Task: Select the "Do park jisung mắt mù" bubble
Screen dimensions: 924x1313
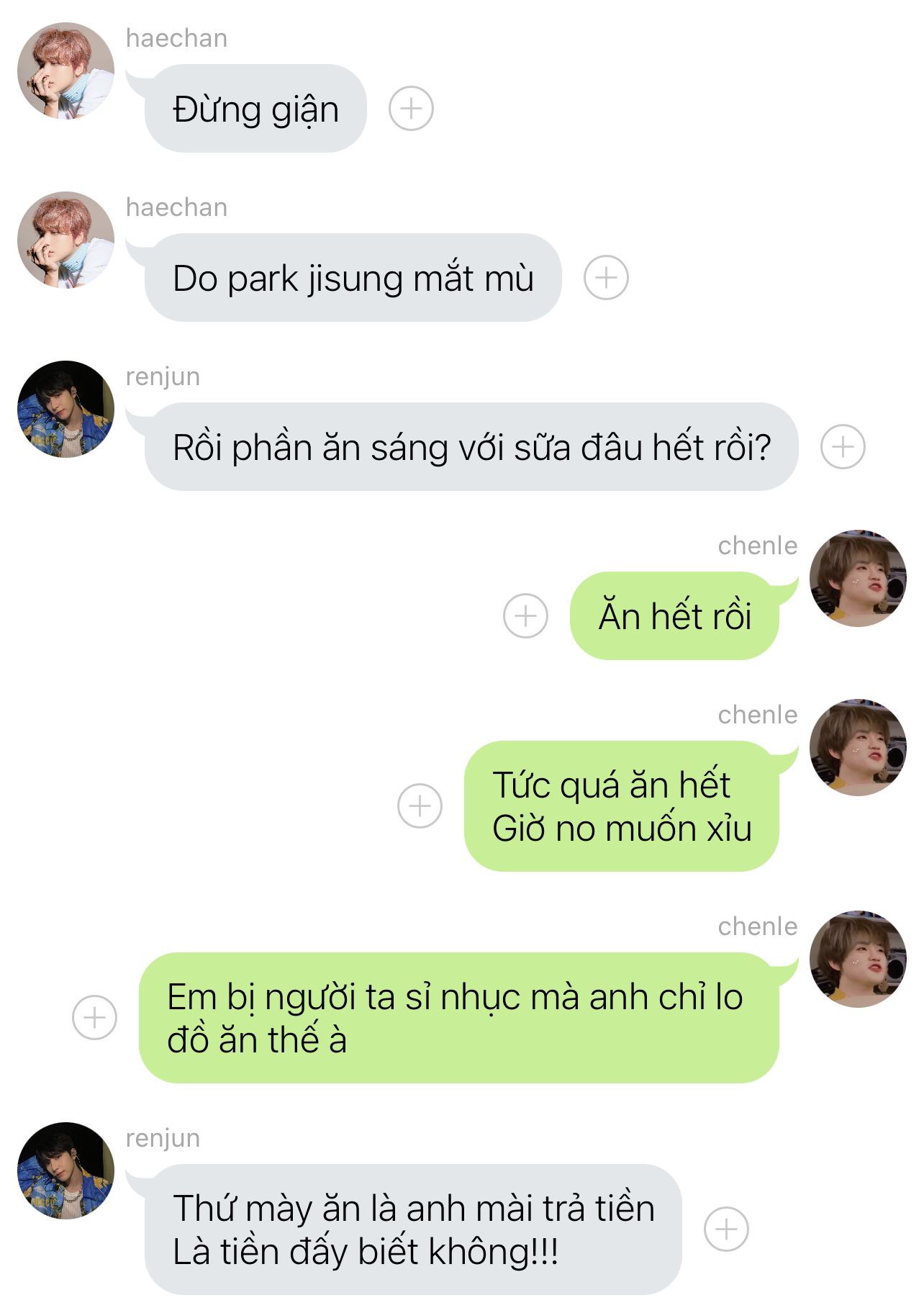Action: 353,278
